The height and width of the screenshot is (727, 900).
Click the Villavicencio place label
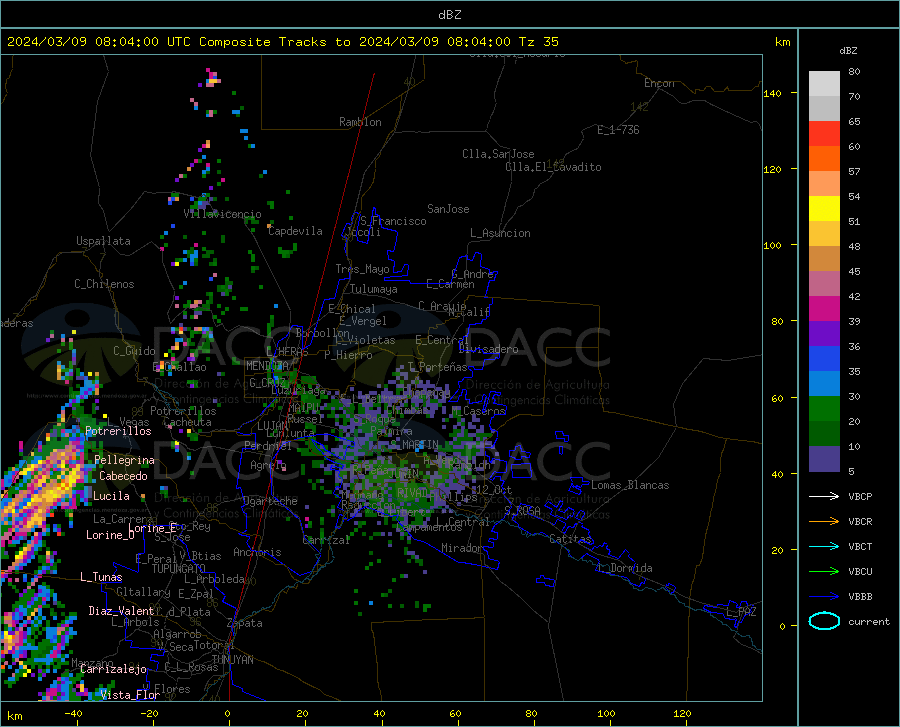(x=222, y=214)
